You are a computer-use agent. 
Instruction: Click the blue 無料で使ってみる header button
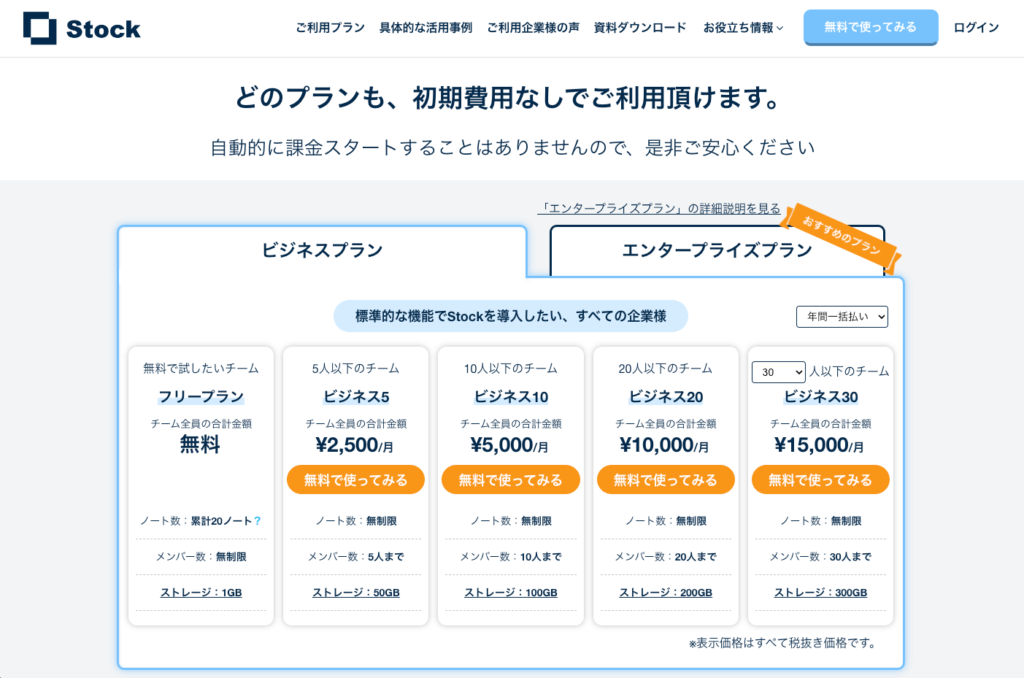pos(871,27)
